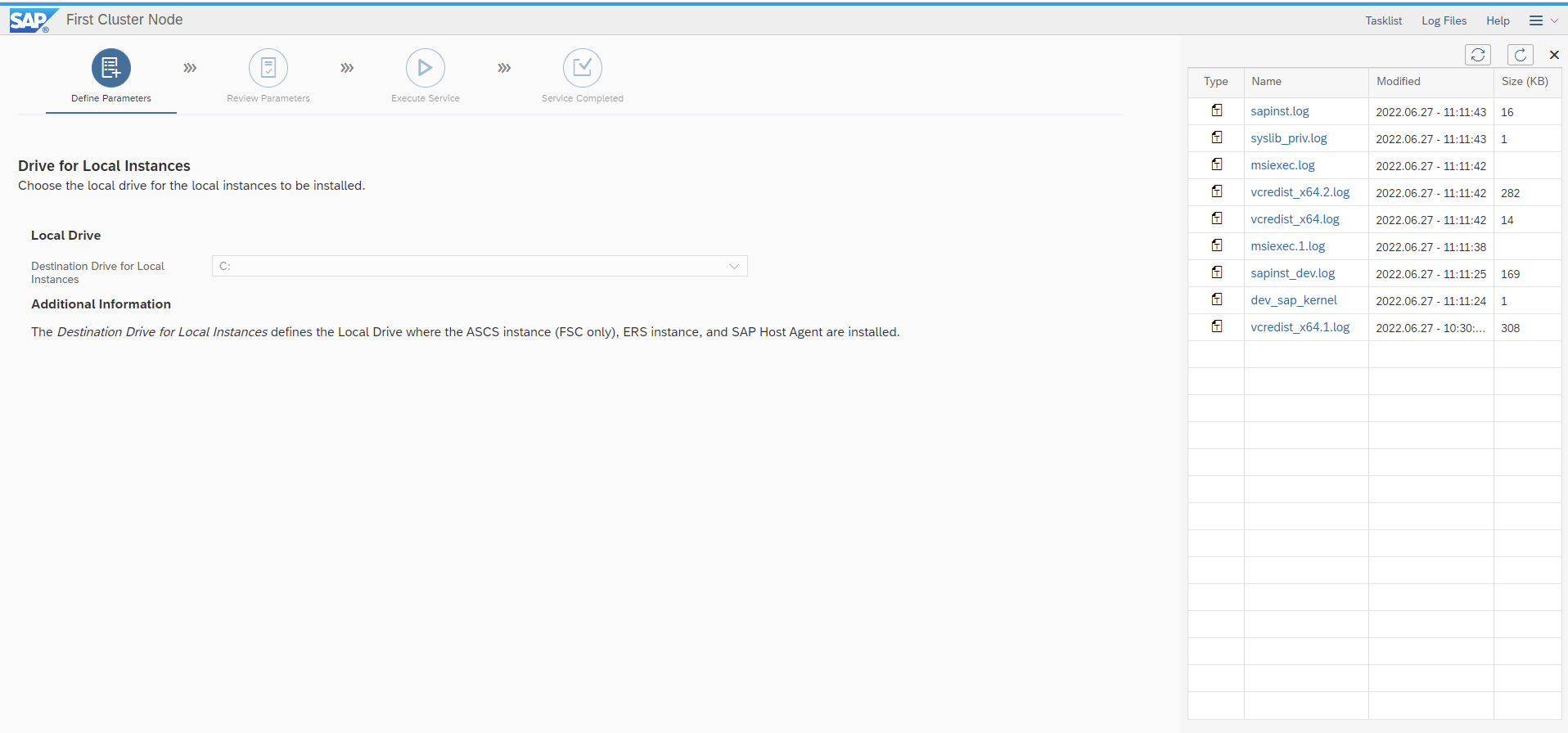
Task: Click file icon for sapinst.log
Action: click(1217, 110)
